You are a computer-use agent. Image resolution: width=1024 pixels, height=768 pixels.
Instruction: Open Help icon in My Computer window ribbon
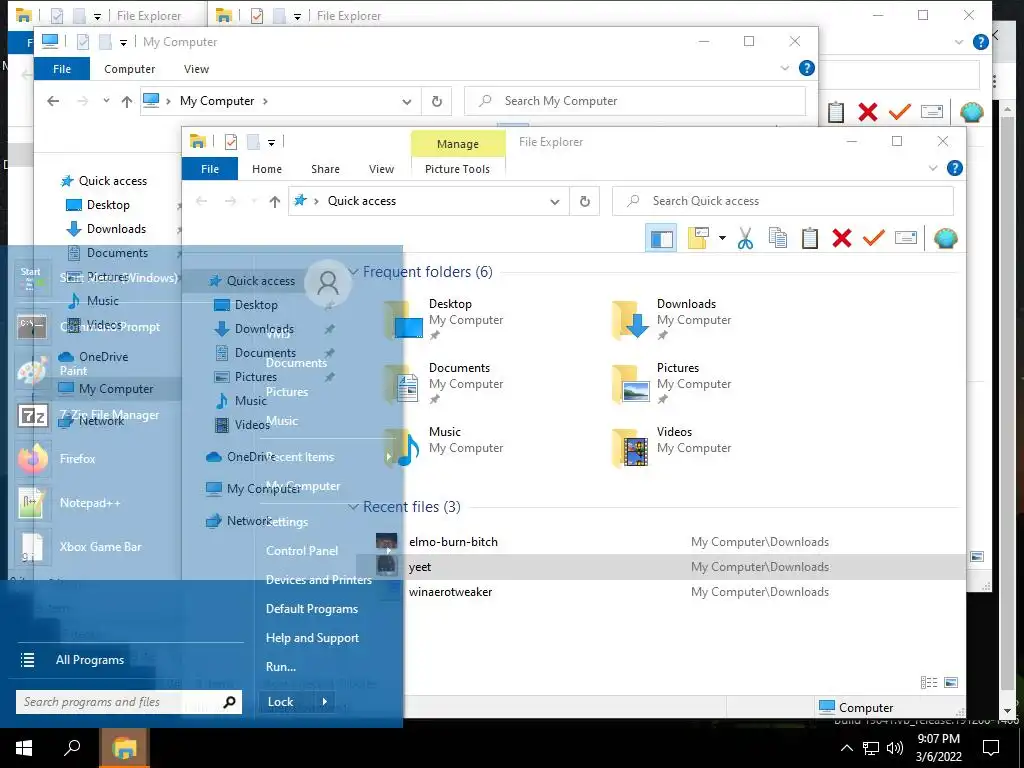(x=807, y=68)
